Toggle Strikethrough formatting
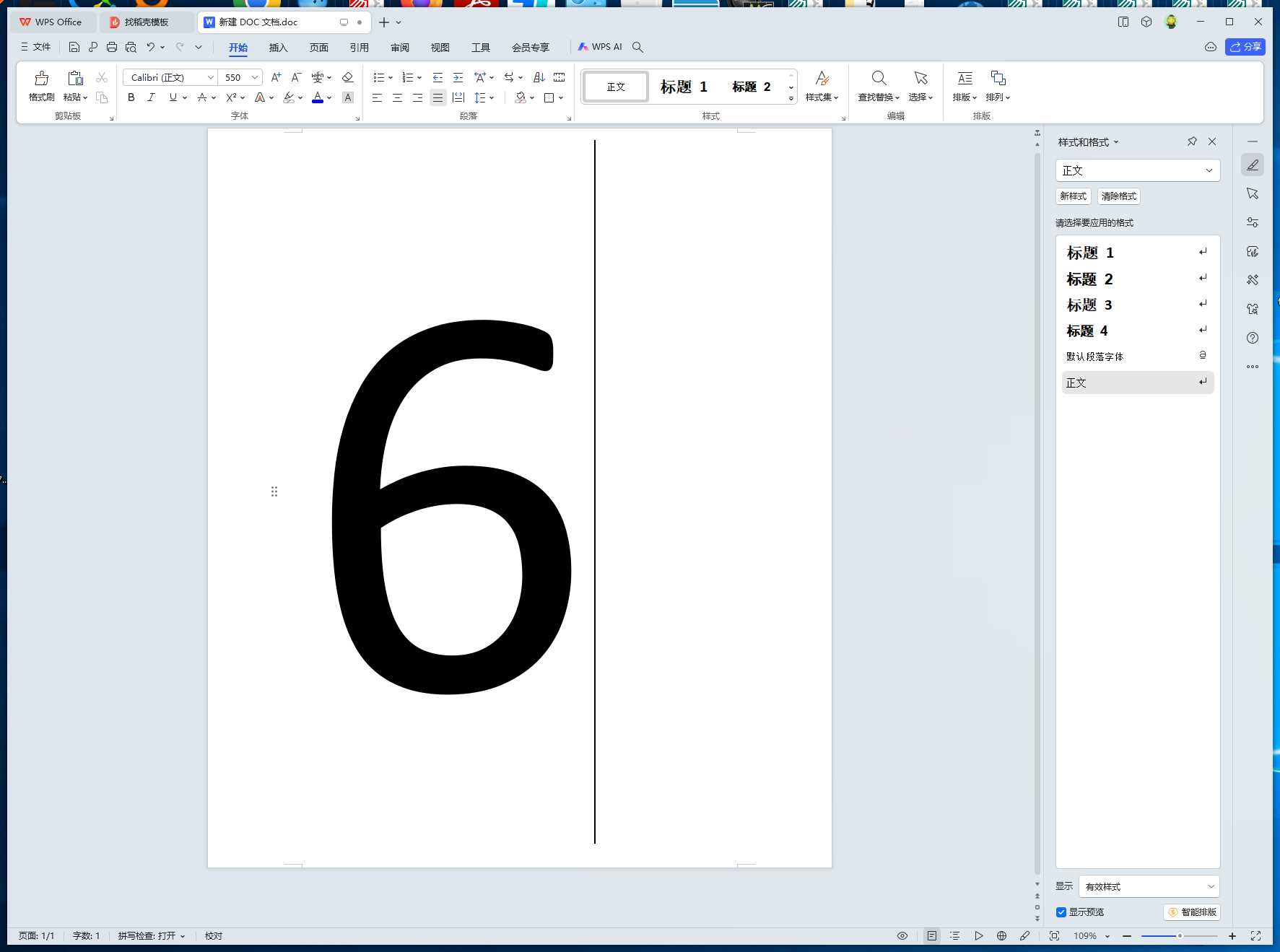This screenshot has height=952, width=1280. coord(201,97)
